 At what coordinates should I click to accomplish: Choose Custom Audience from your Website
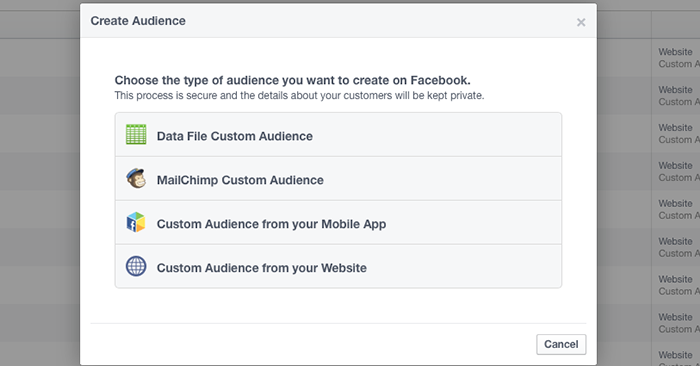click(x=338, y=266)
